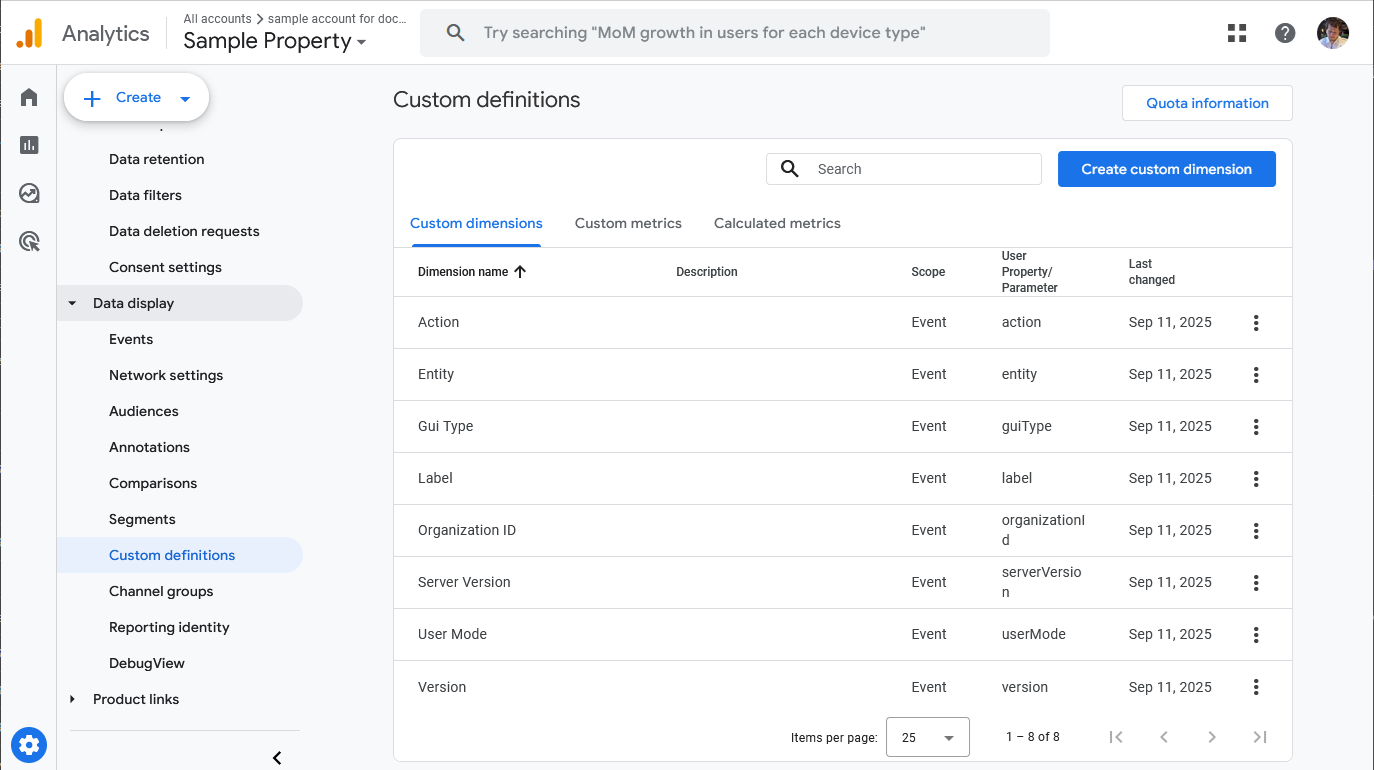The width and height of the screenshot is (1374, 770).
Task: Click the Action dimension name
Action: [438, 322]
